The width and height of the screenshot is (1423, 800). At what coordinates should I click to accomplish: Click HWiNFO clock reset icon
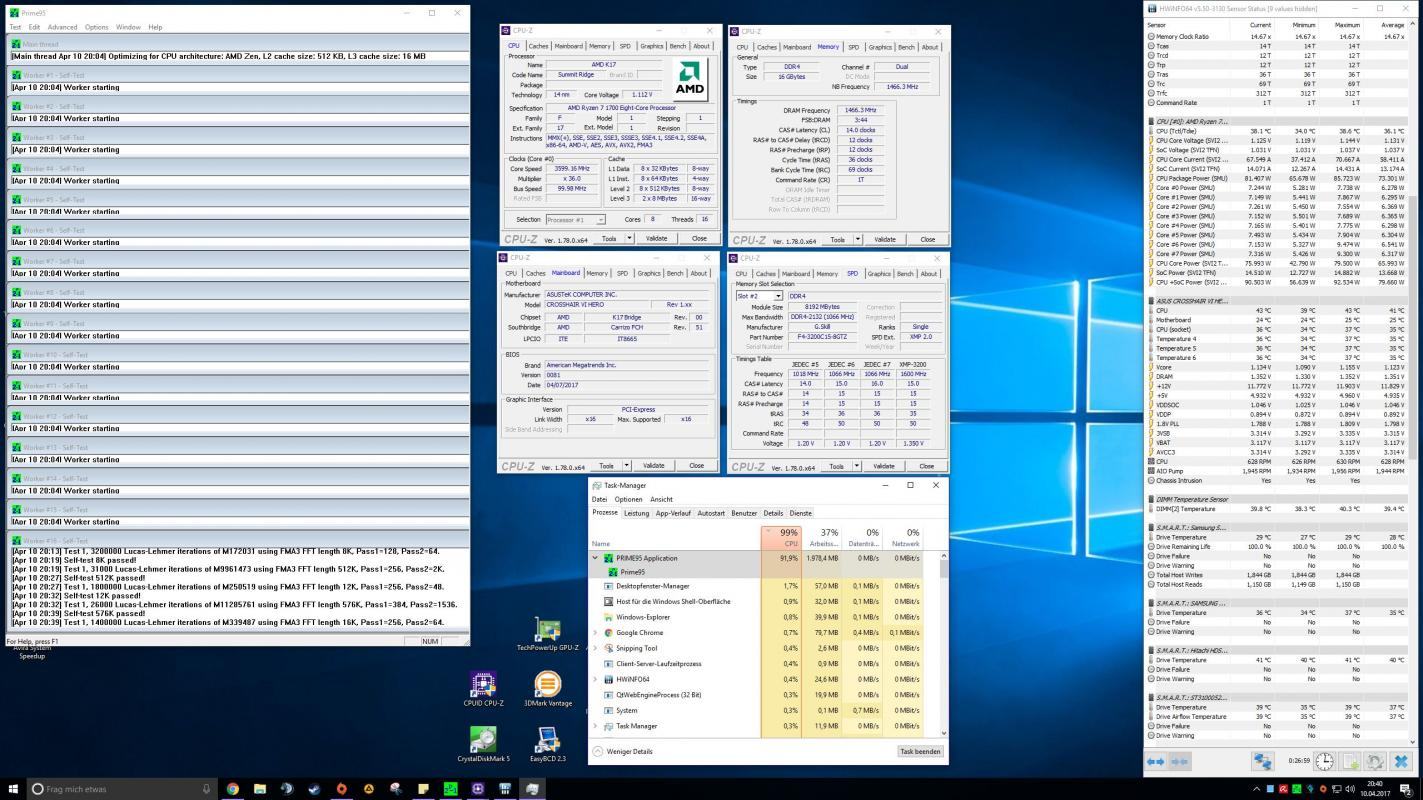coord(1324,762)
